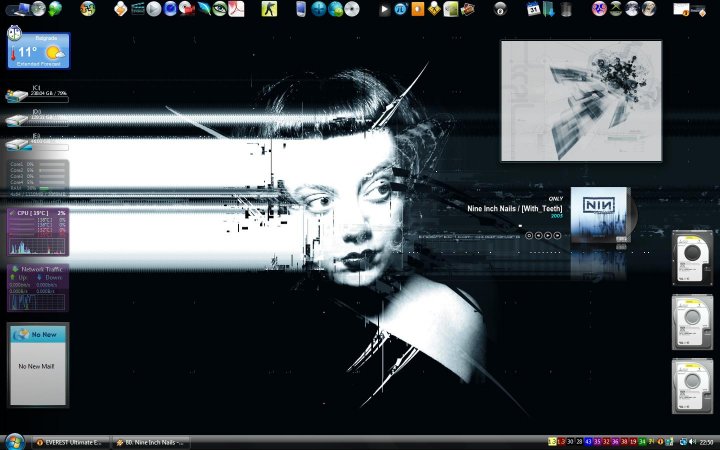Launch the Adobe PDF reader icon

tap(236, 9)
